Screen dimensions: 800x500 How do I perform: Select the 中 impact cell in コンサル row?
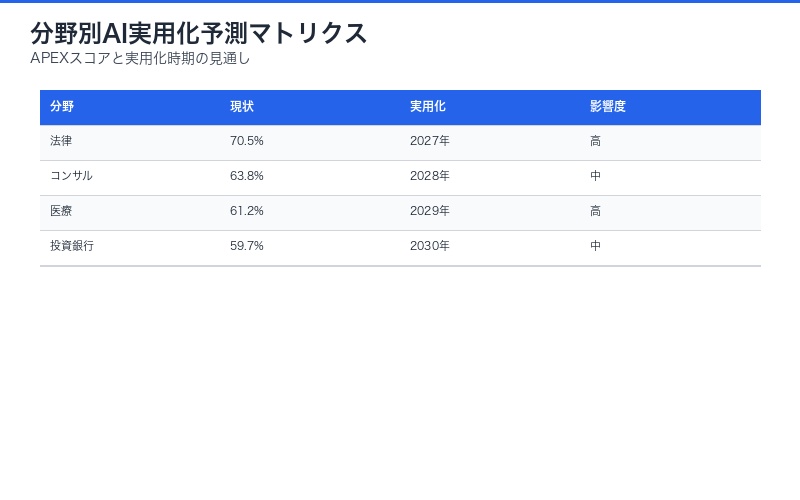click(596, 177)
